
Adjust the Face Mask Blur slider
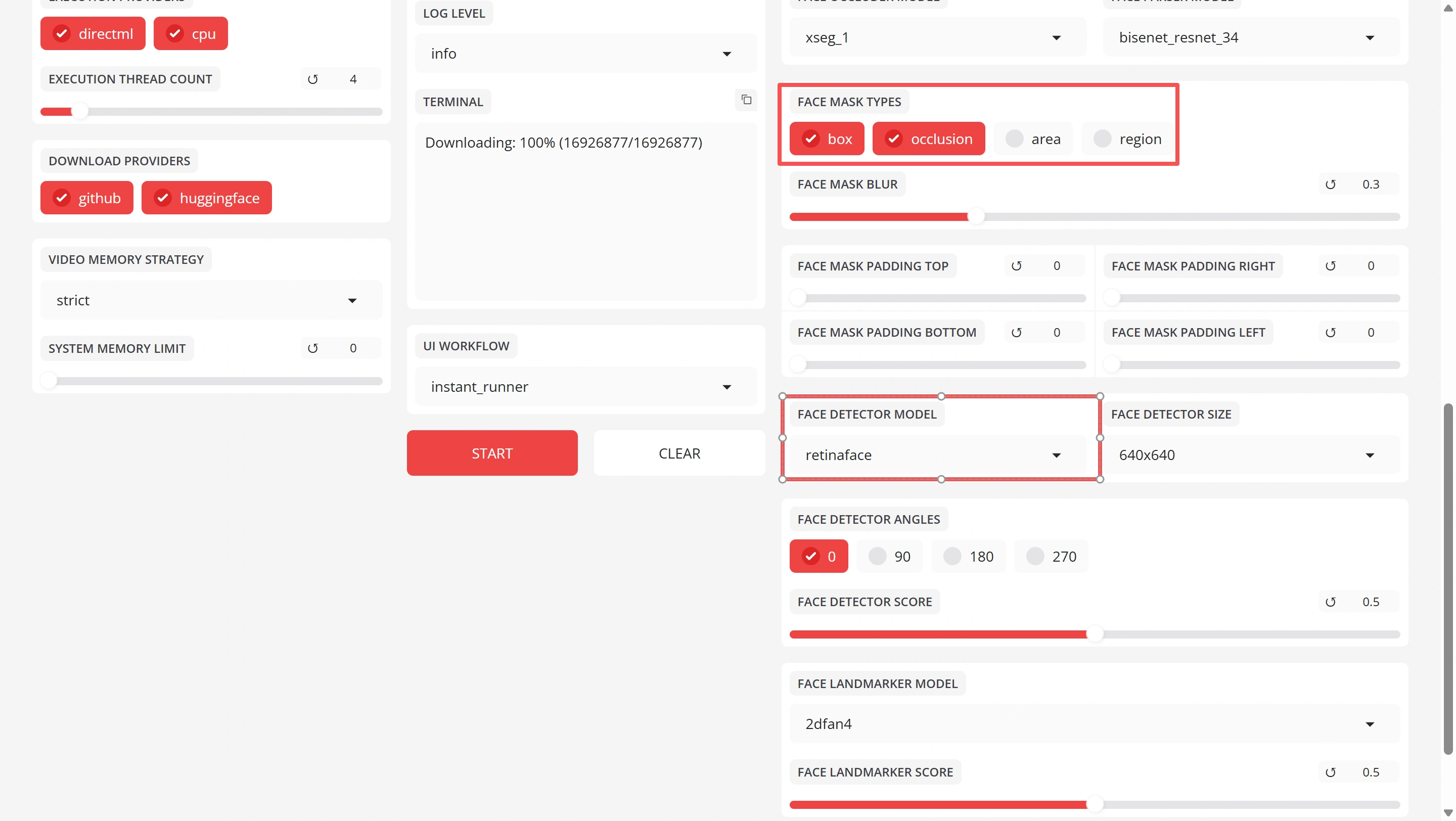point(1094,217)
